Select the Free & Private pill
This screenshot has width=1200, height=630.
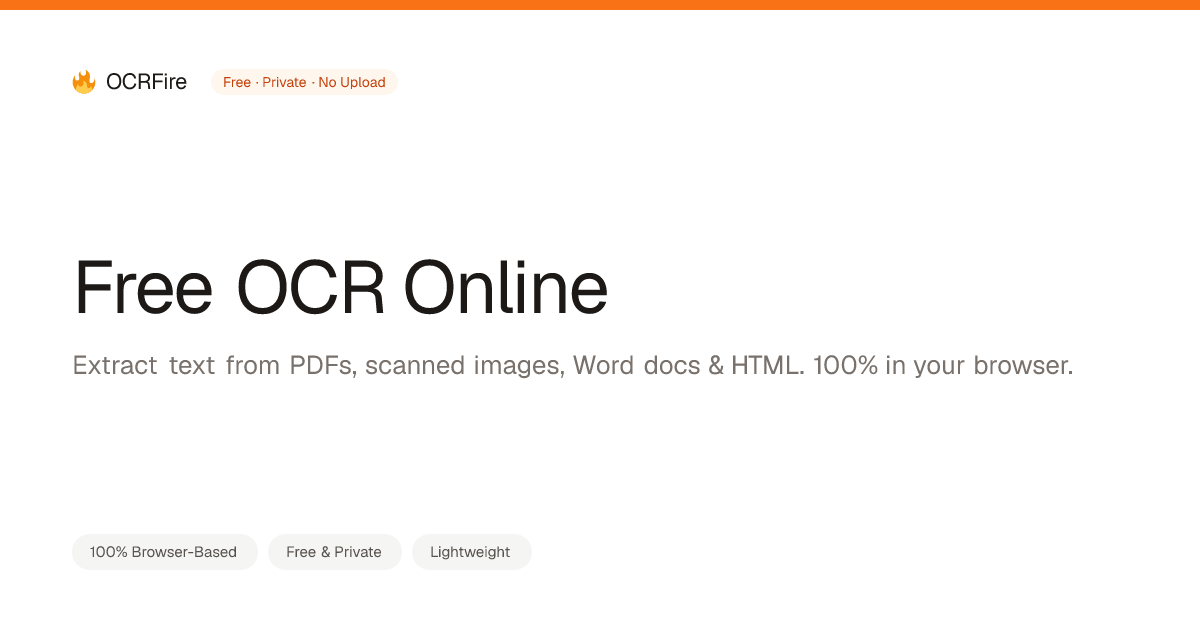334,552
